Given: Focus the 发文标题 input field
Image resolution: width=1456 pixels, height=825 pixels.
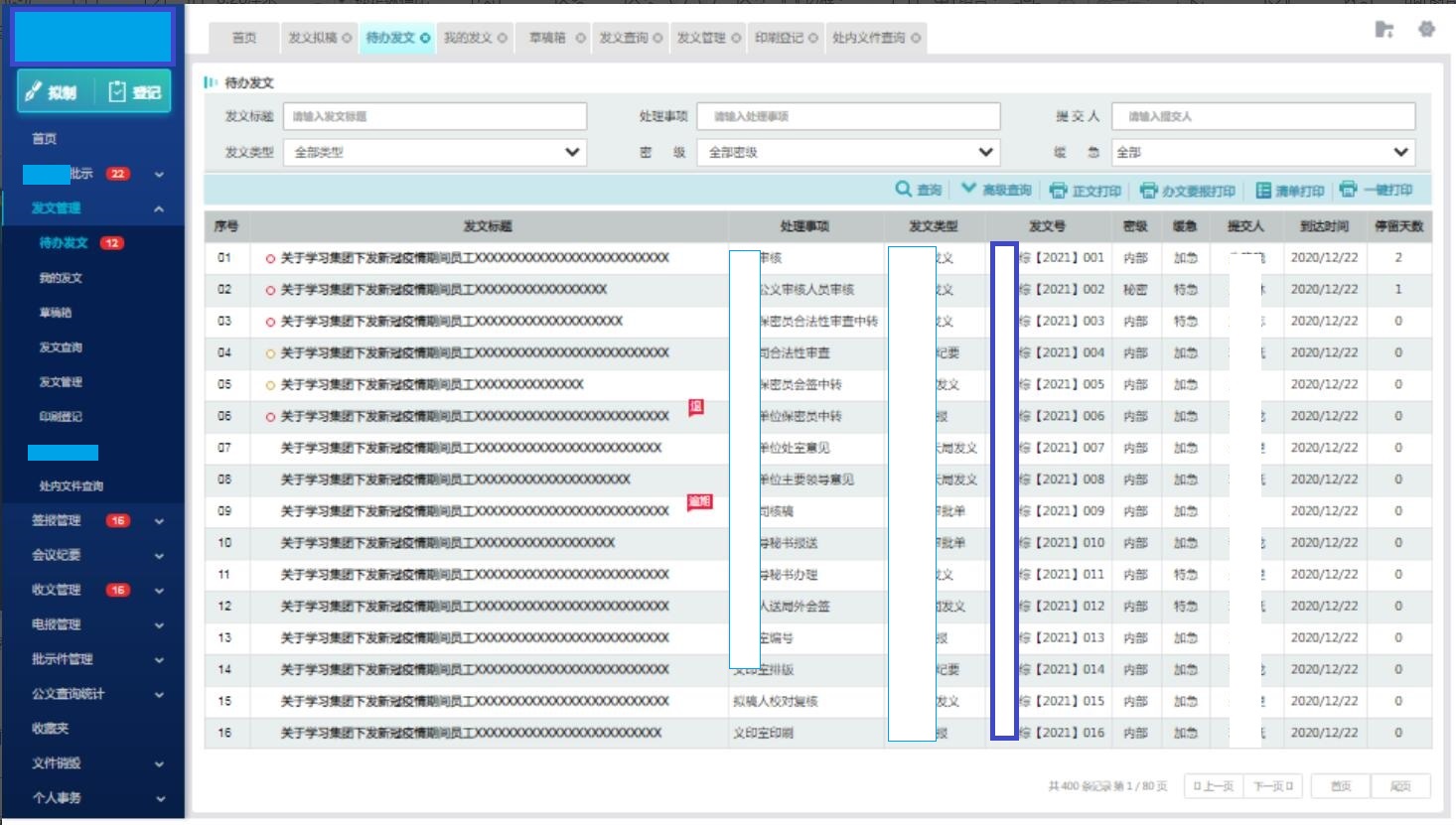Looking at the screenshot, I should 435,116.
